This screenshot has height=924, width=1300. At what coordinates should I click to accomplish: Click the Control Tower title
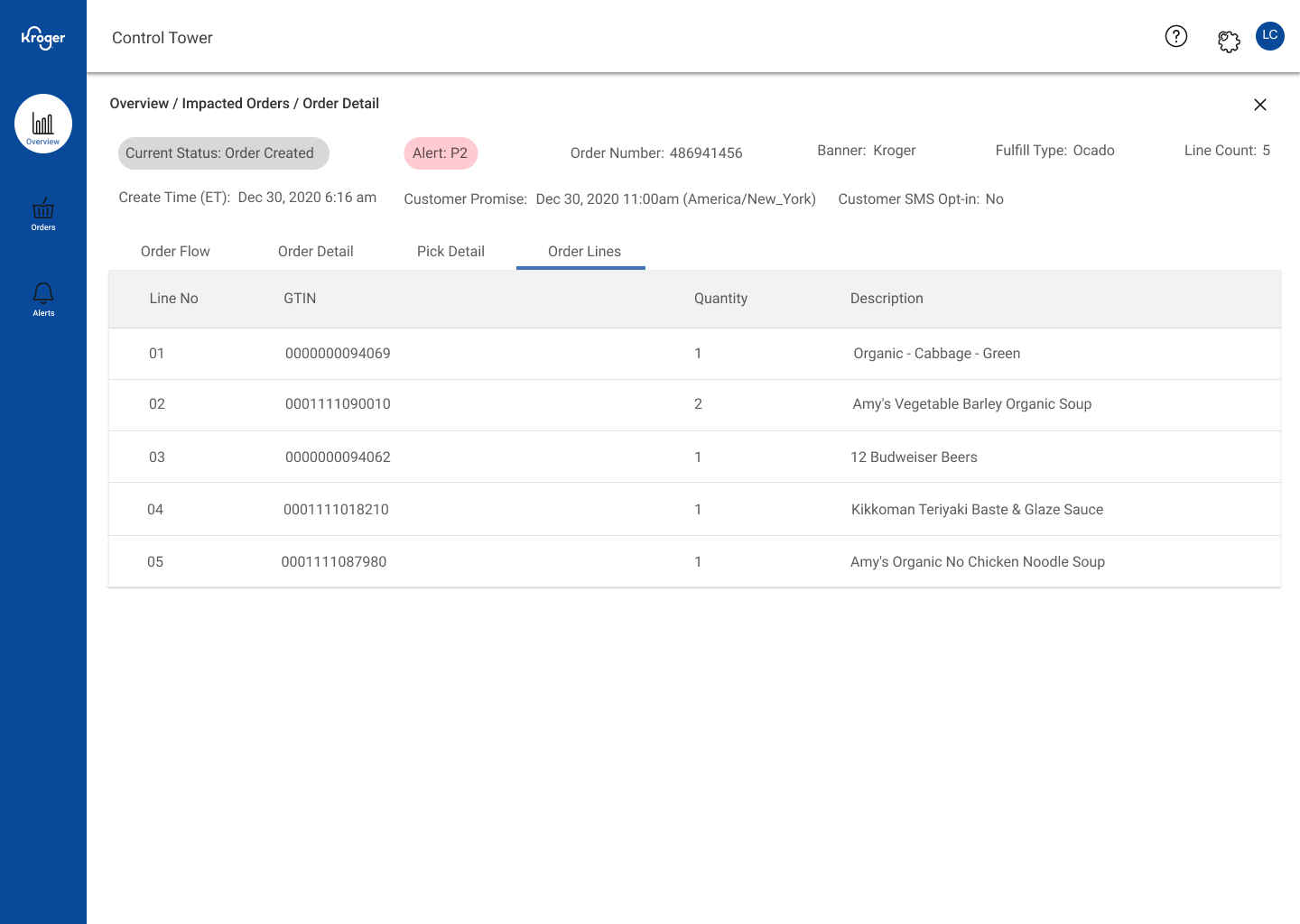tap(162, 38)
